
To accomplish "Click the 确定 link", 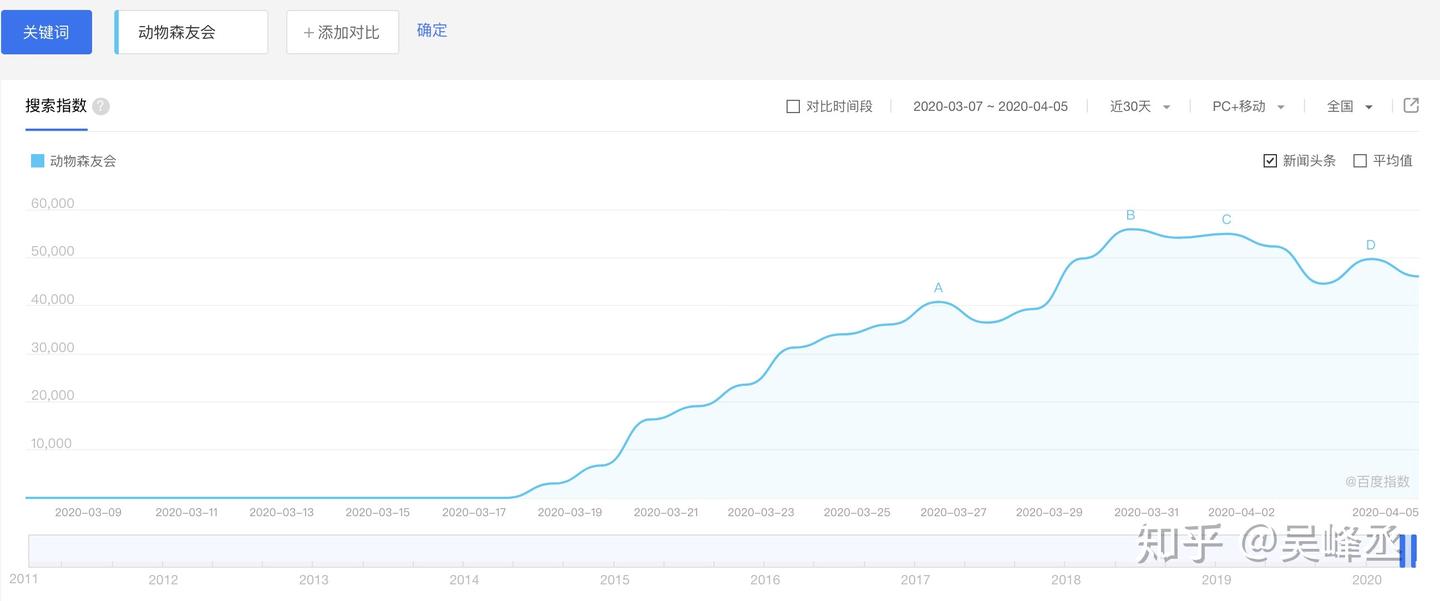I will pos(432,30).
